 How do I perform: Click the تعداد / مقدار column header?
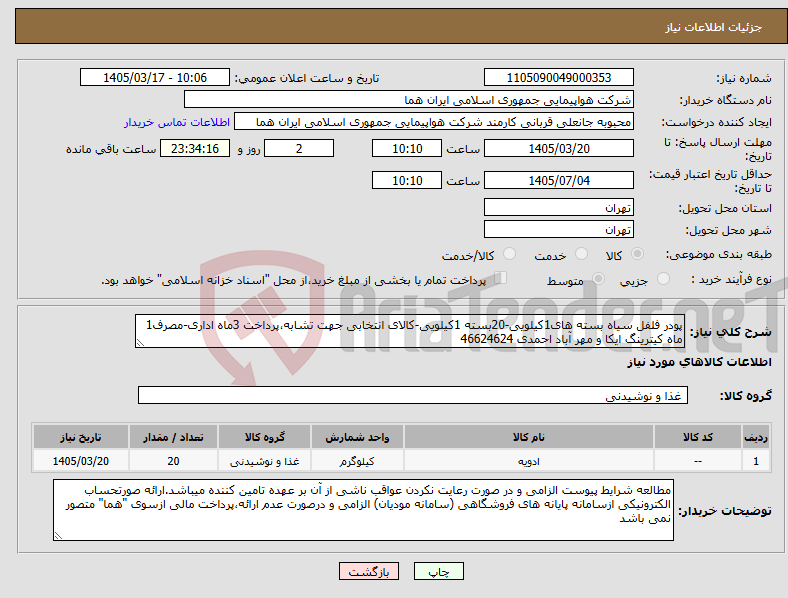173,437
